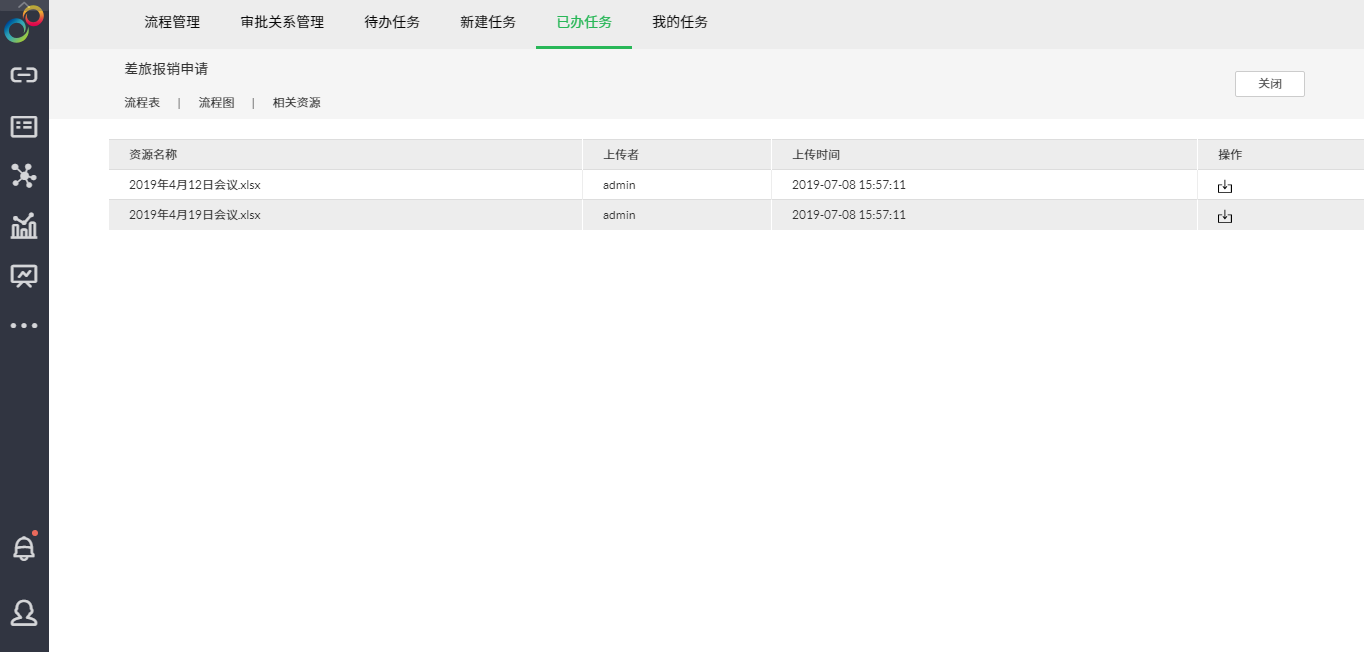Click the 关闭 button
This screenshot has width=1364, height=652.
(1269, 84)
